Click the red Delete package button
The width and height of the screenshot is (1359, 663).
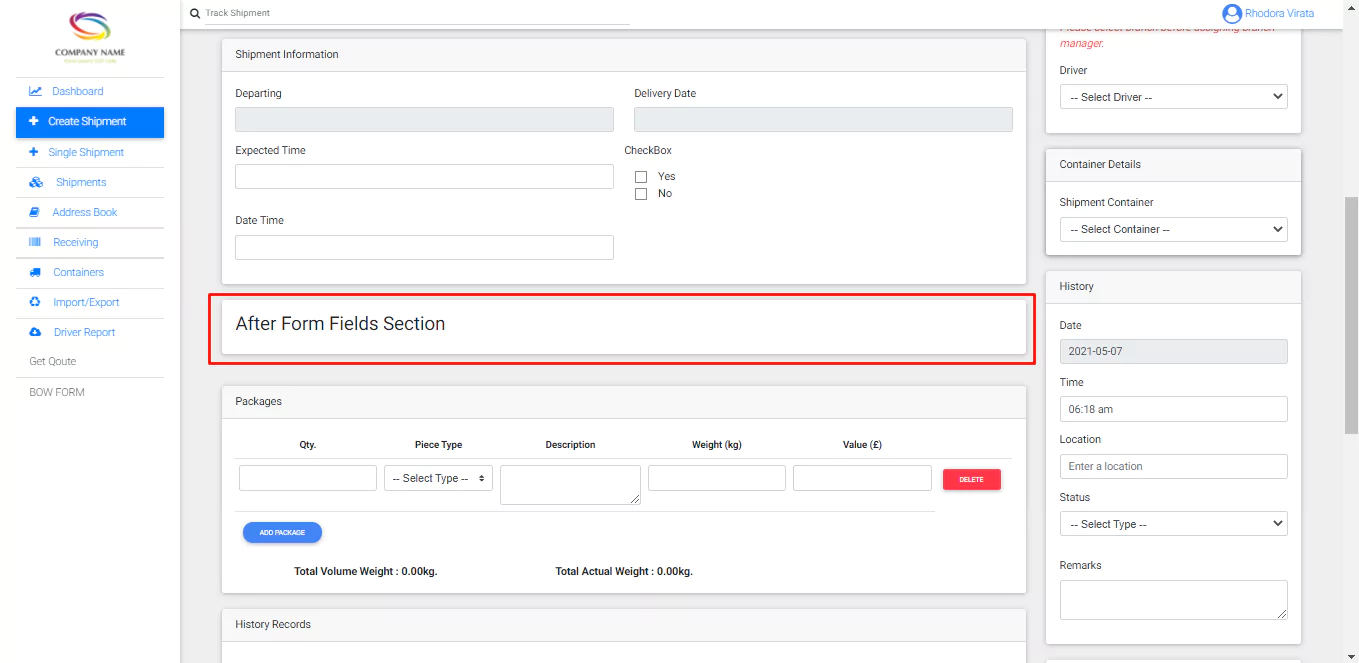click(971, 480)
